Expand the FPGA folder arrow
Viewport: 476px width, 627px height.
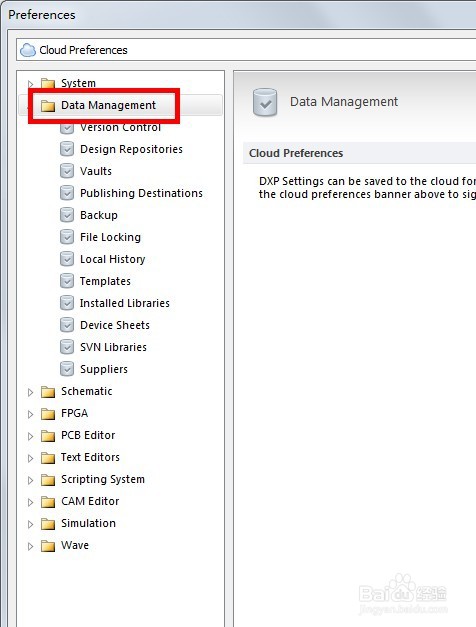(x=30, y=414)
